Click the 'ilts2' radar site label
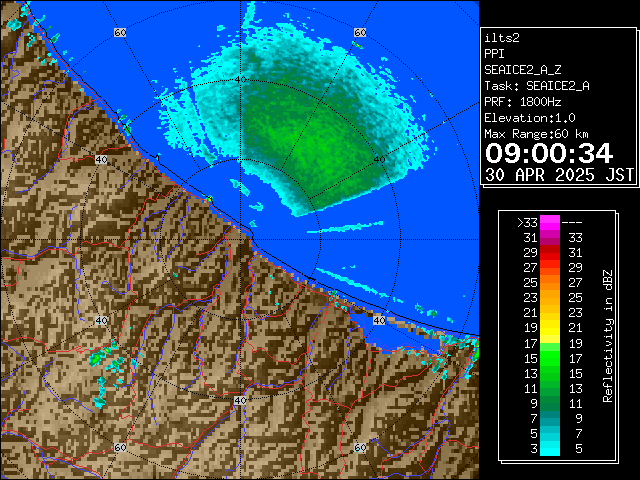 click(x=502, y=38)
